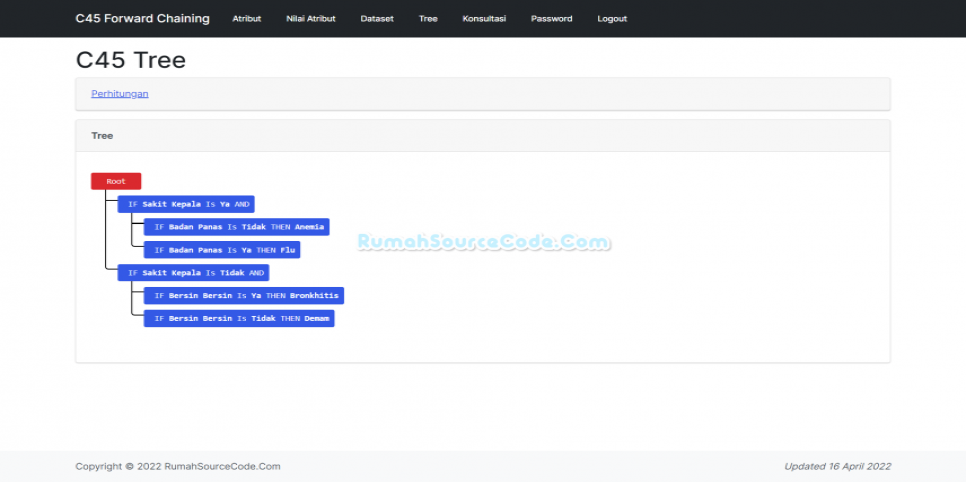This screenshot has height=482, width=966.
Task: Select the 'Bersin Bersin Is Tidak THEN Demam' rule
Action: point(238,318)
